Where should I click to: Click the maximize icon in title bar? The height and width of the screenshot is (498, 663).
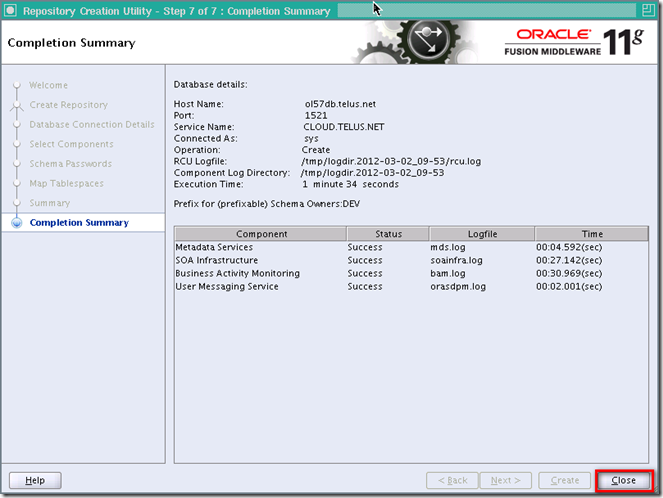point(648,10)
